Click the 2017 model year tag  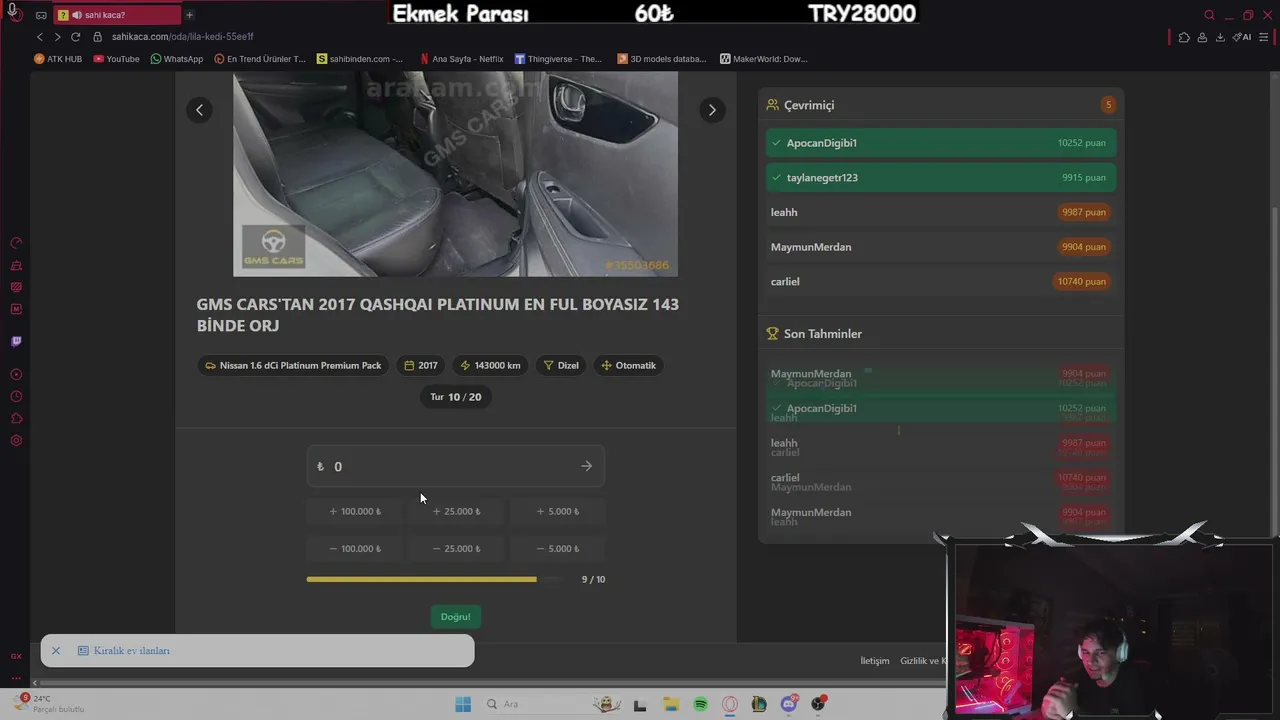[421, 365]
